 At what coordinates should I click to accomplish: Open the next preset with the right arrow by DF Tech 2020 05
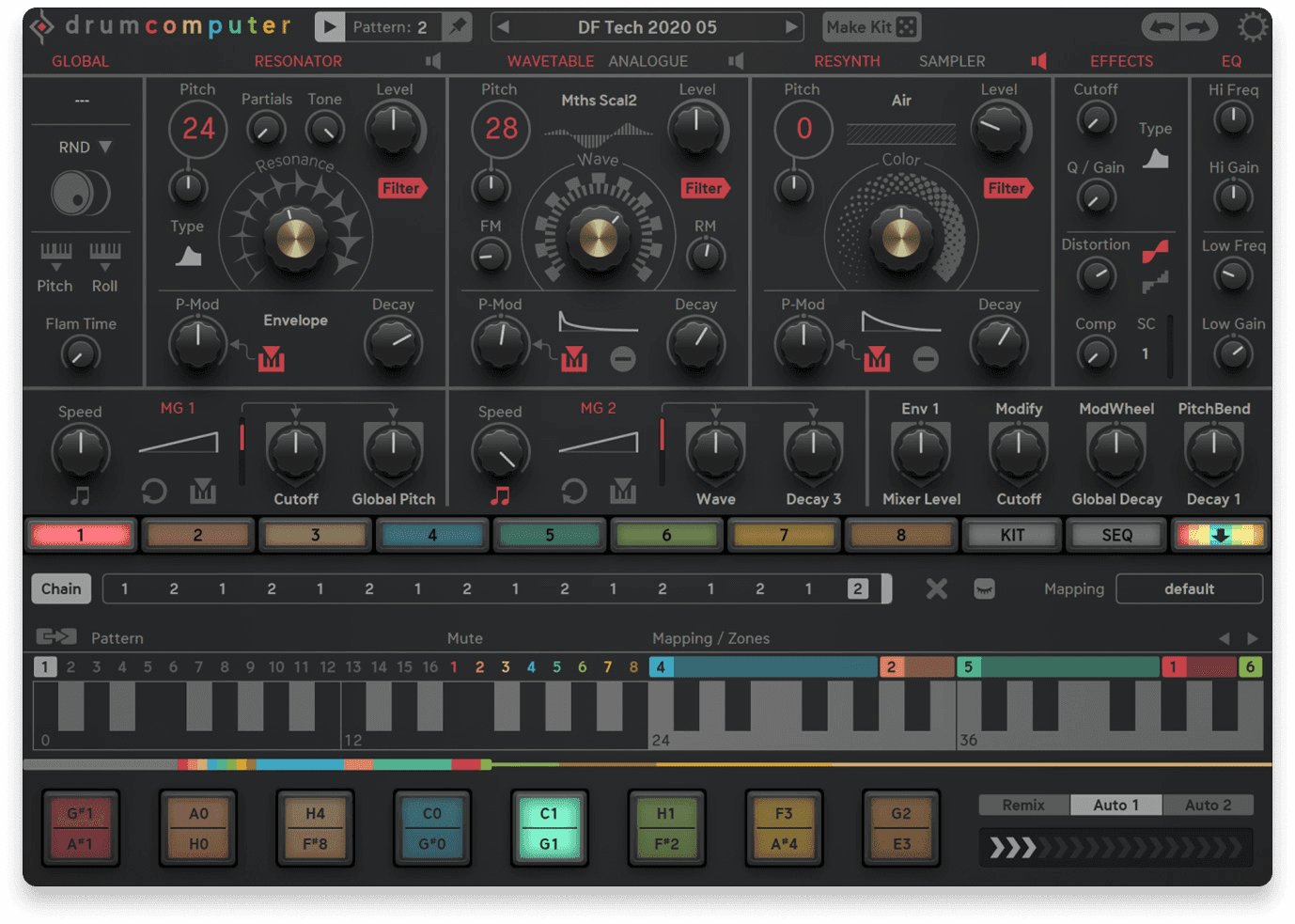(789, 26)
